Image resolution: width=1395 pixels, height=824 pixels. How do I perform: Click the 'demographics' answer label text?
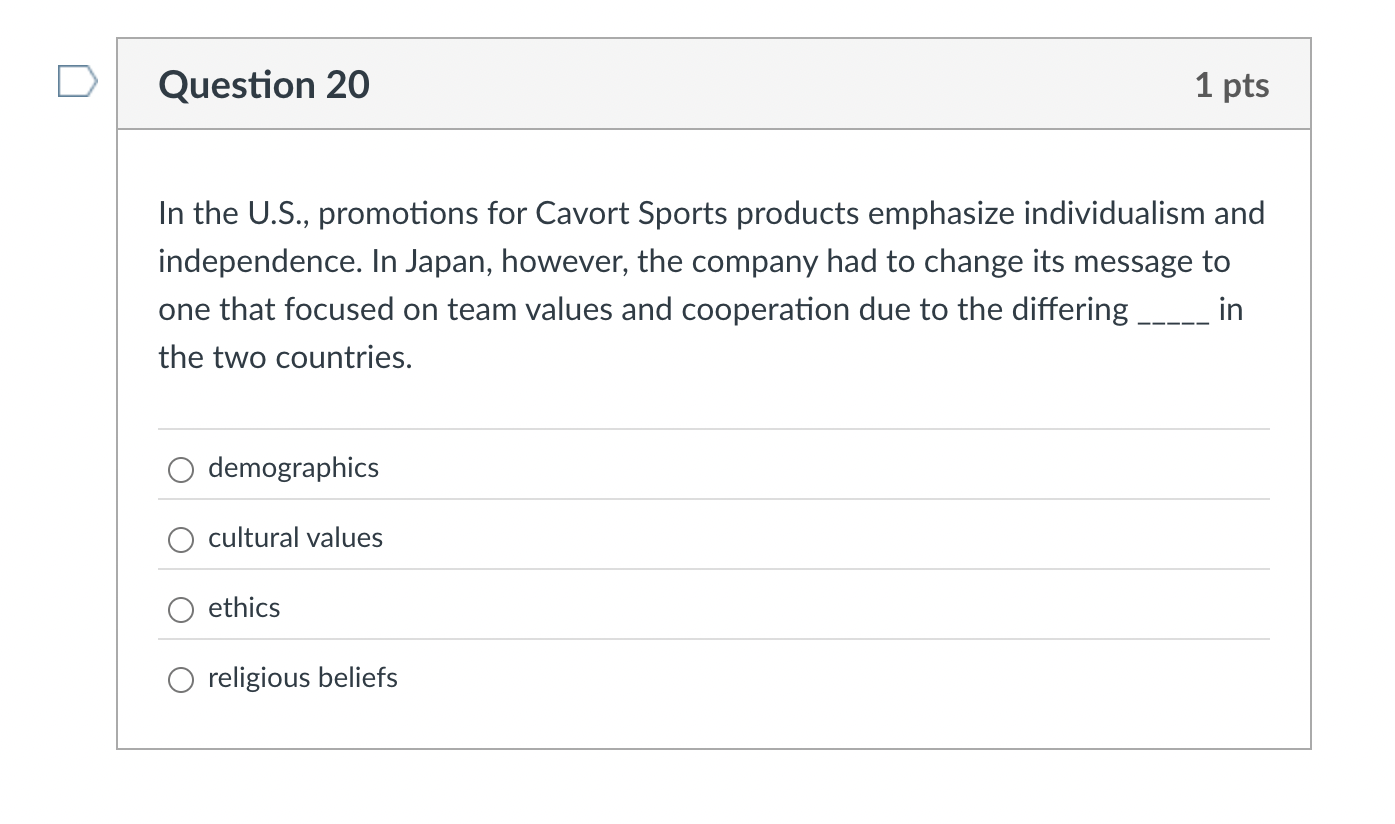(x=293, y=467)
